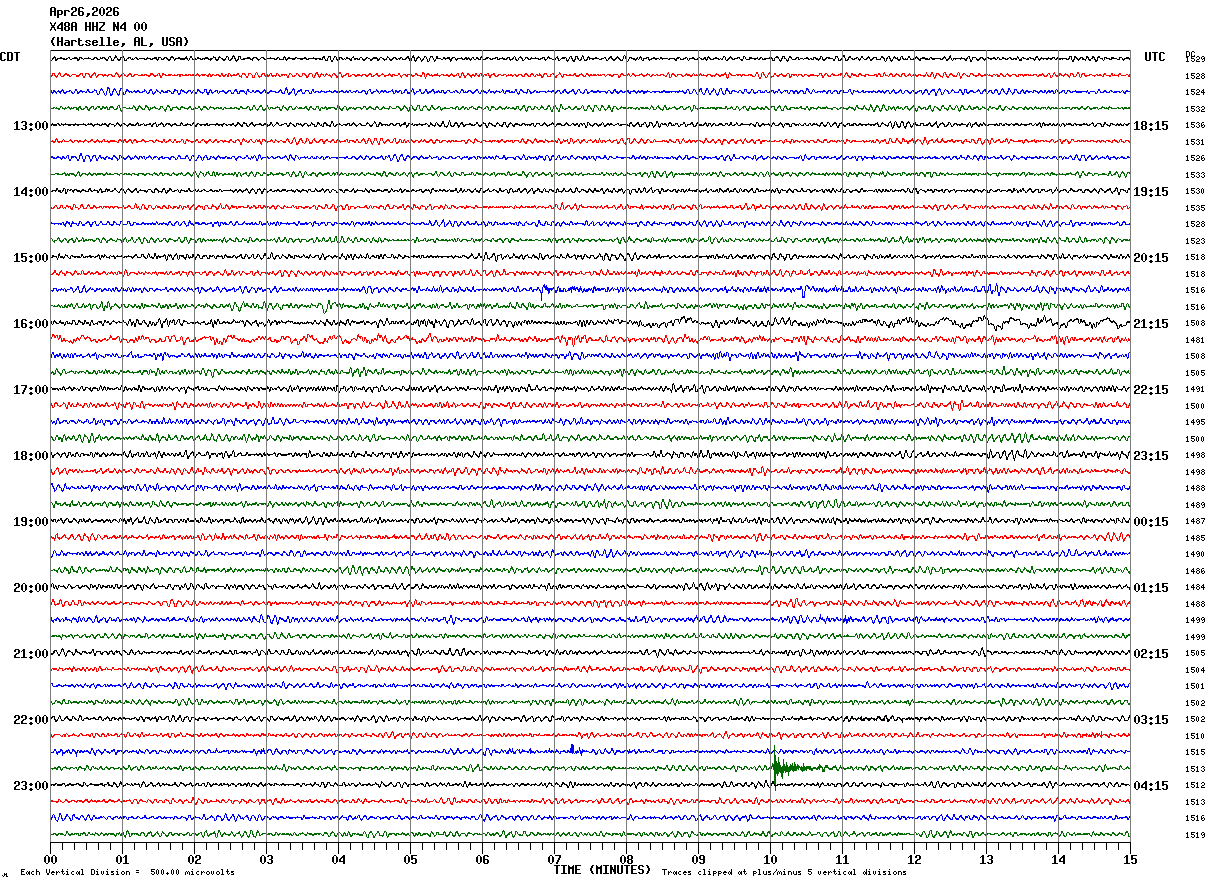The height and width of the screenshot is (886, 1210).
Task: Select the 14:00 CDT time label
Action: click(x=30, y=192)
